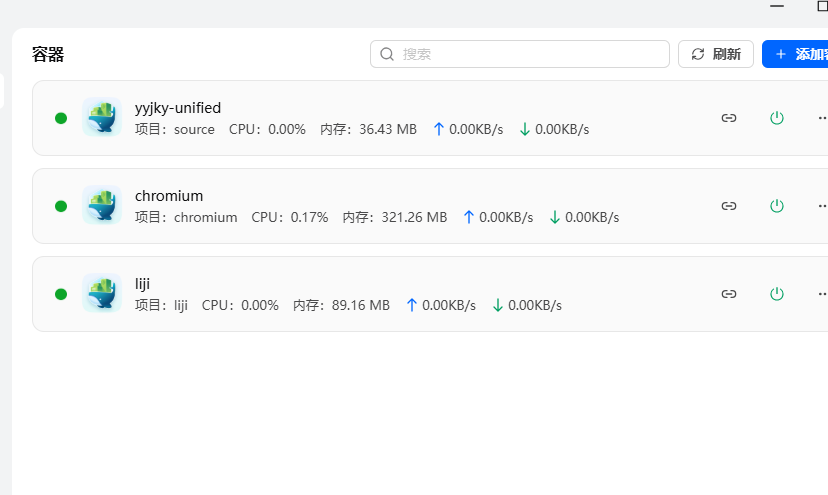Click the yyjky-unified container whale icon

pyautogui.click(x=102, y=118)
